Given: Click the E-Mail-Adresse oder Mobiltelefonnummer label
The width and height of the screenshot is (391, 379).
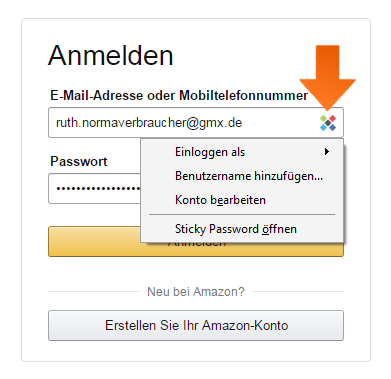Looking at the screenshot, I should pyautogui.click(x=179, y=96).
